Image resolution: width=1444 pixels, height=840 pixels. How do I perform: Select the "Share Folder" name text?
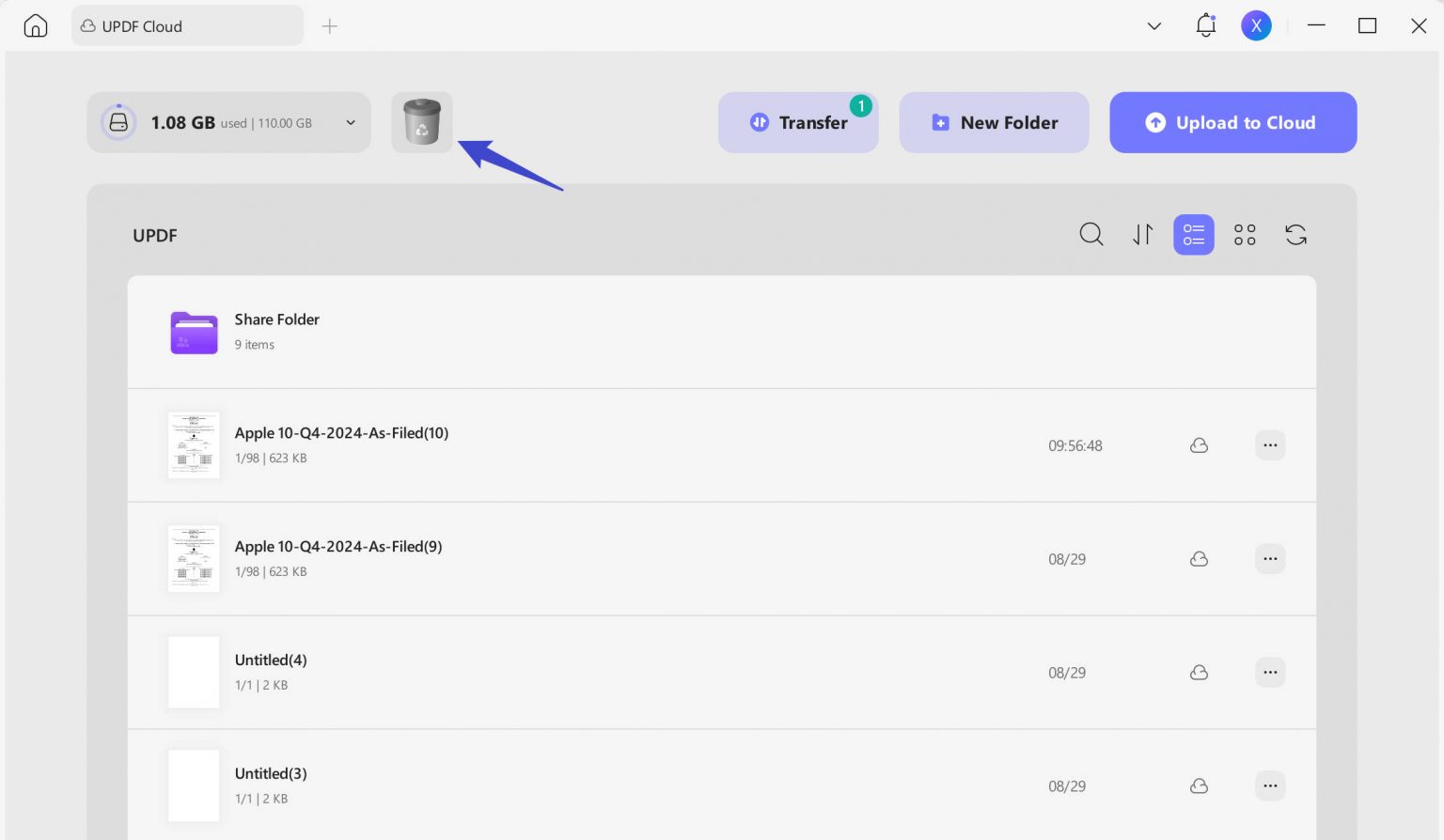pos(277,319)
